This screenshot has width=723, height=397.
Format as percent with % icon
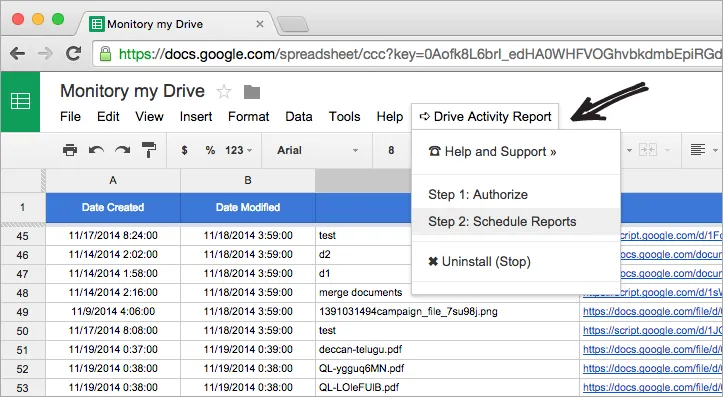(210, 150)
